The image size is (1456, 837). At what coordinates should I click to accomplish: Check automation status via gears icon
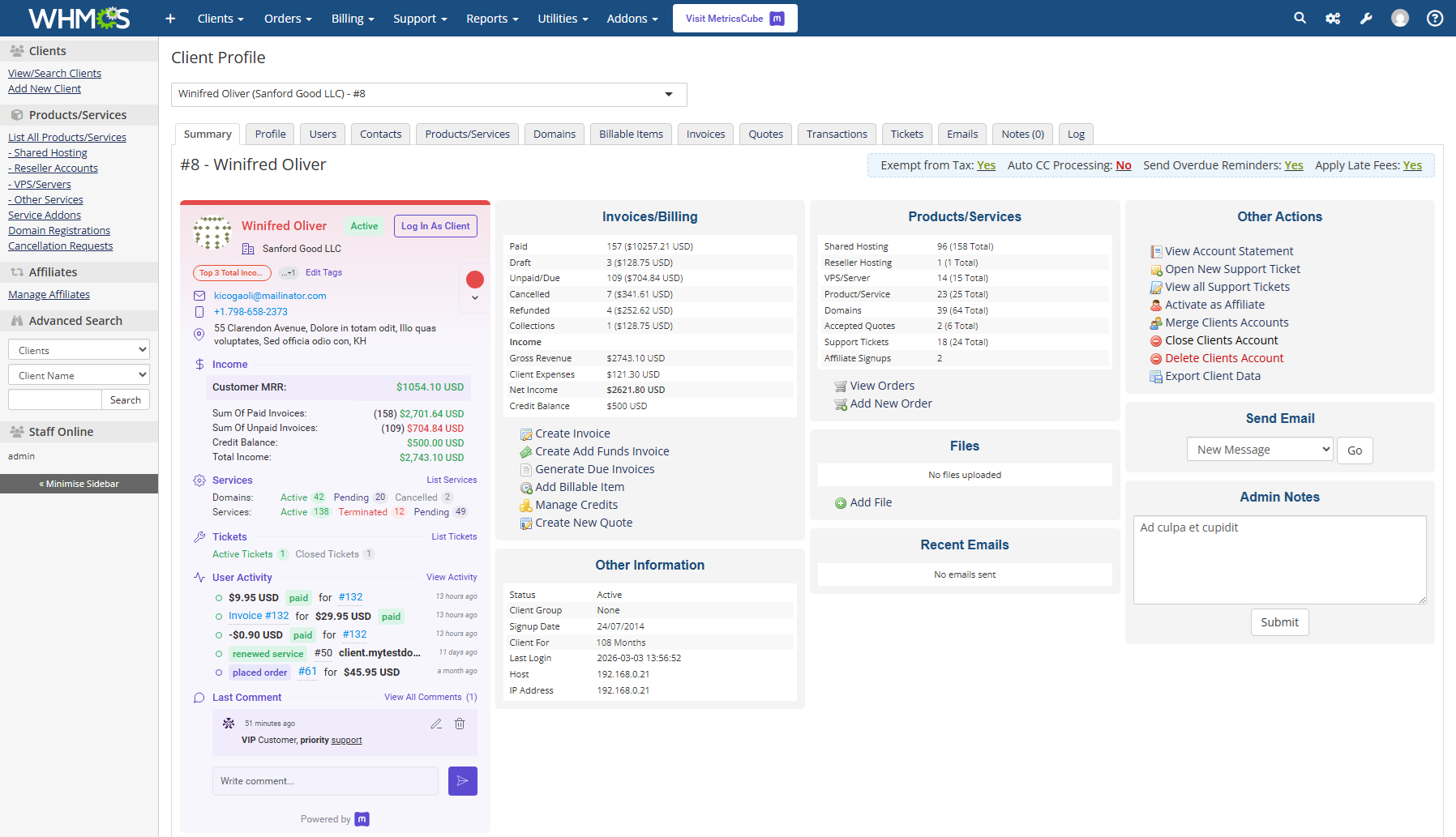coord(1333,18)
